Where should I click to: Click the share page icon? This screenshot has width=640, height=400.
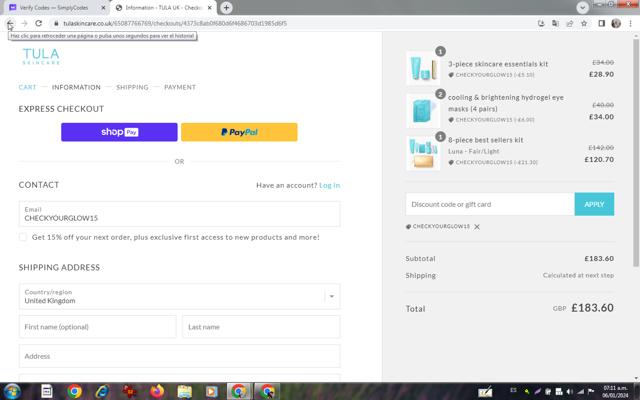[570, 24]
